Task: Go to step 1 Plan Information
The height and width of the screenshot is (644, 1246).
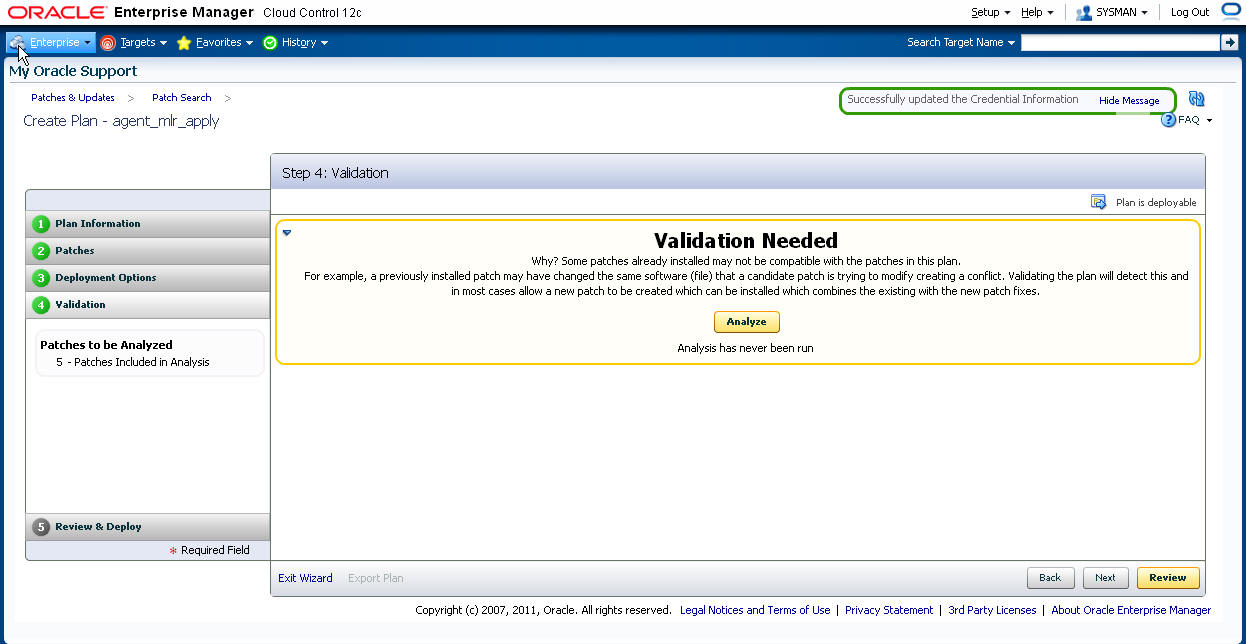Action: 148,224
